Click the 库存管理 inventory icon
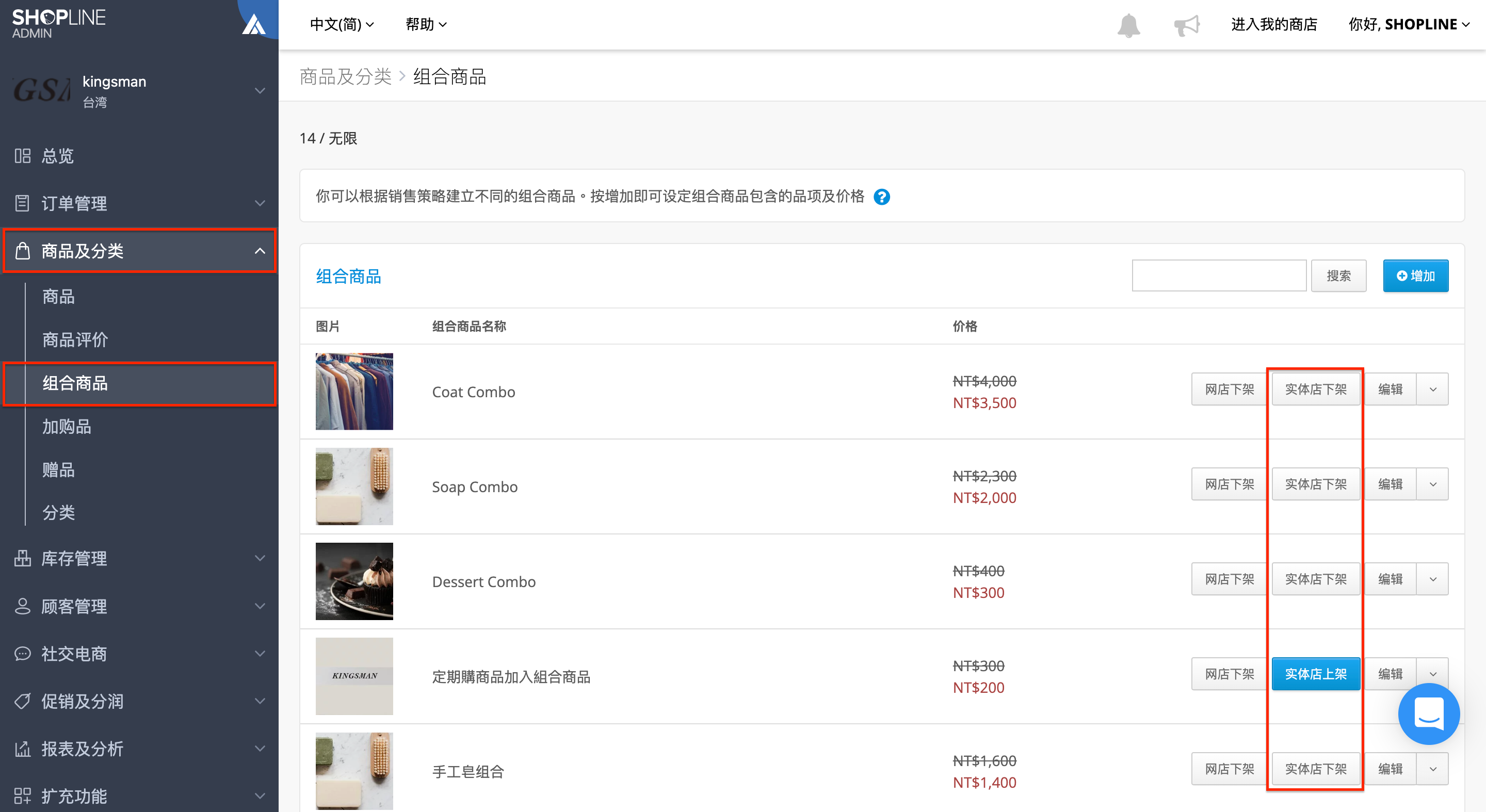 (23, 558)
